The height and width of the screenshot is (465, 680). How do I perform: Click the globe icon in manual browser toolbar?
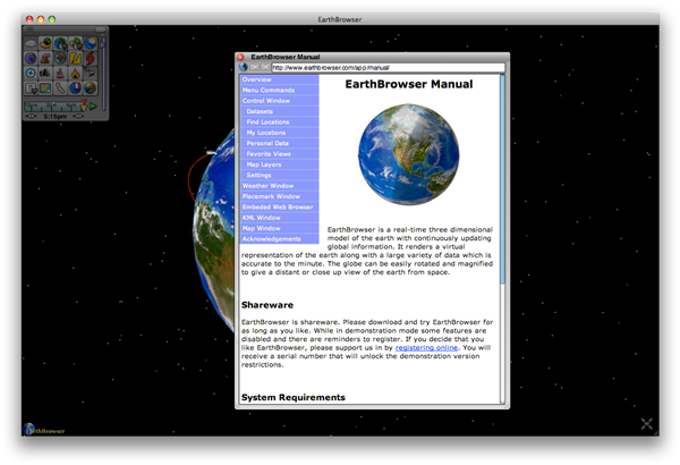[x=243, y=67]
